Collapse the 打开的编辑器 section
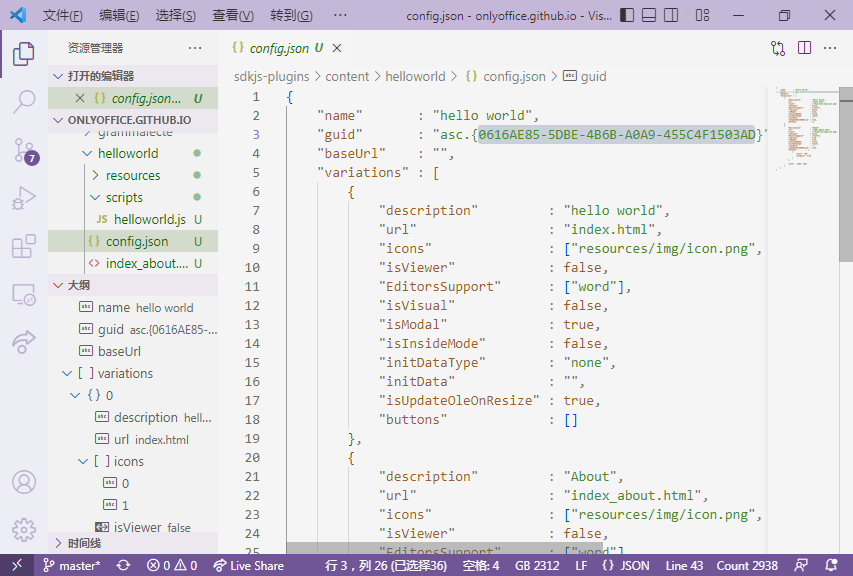The height and width of the screenshot is (576, 853). [58, 76]
